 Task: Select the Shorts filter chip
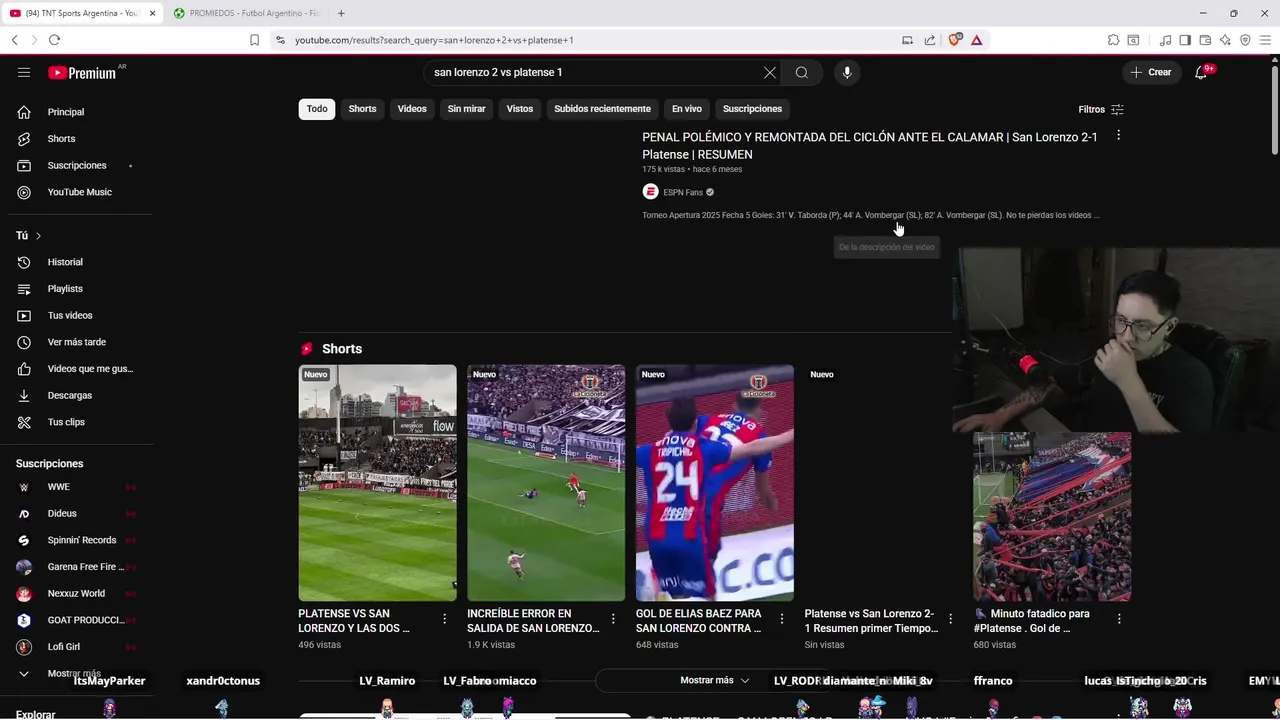coord(362,109)
